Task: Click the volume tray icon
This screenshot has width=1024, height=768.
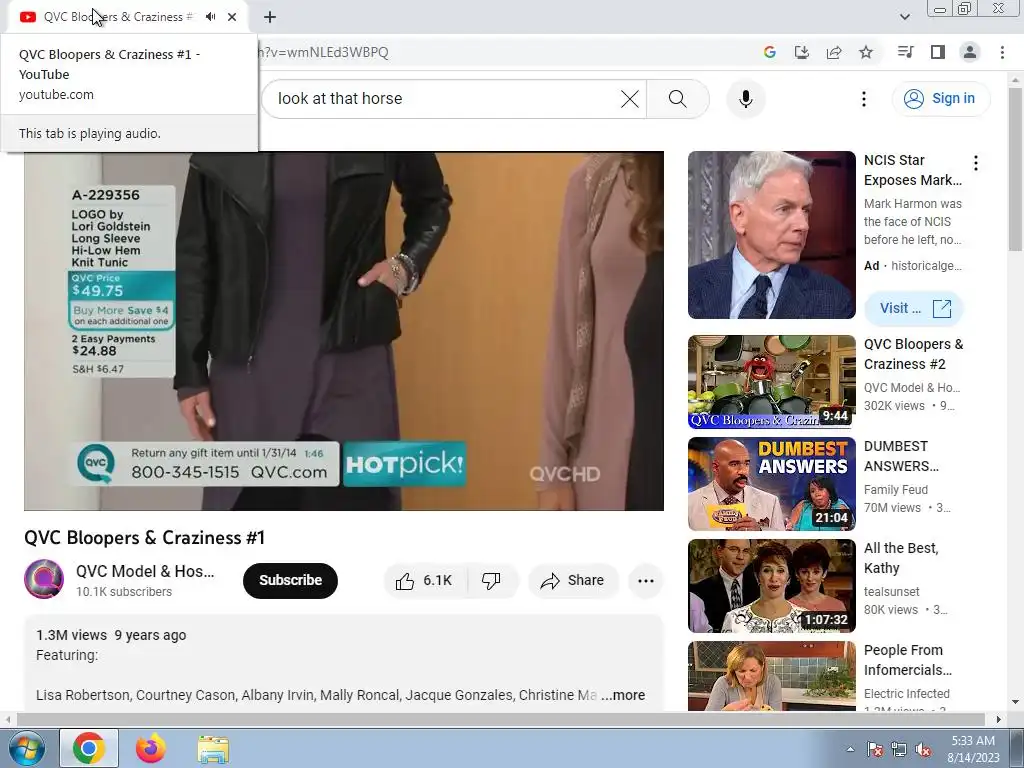Action: (x=923, y=749)
